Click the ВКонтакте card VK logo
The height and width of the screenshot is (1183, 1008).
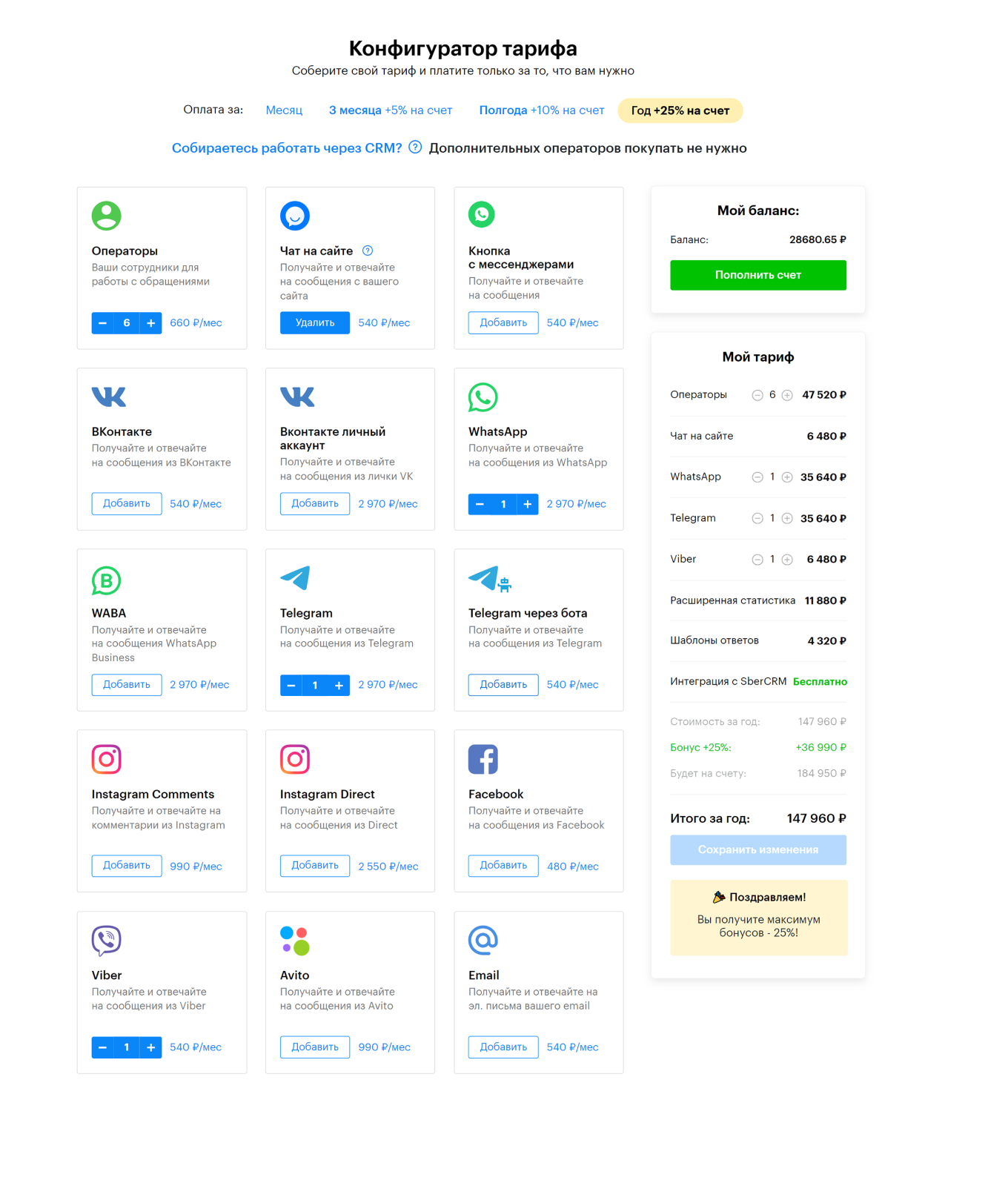(109, 397)
